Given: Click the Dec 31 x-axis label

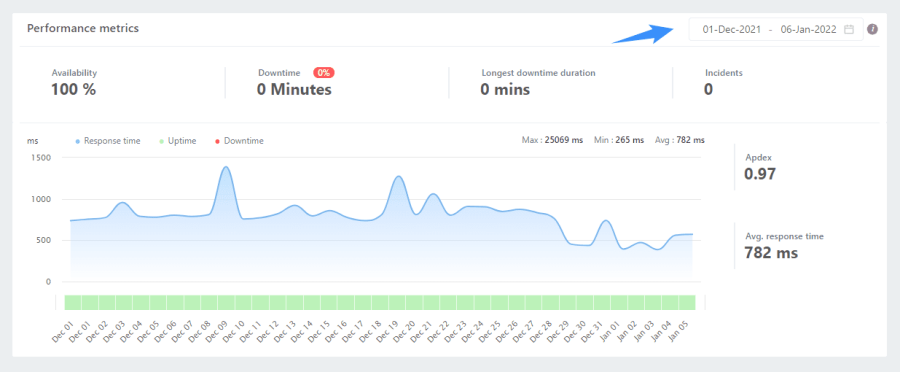Looking at the screenshot, I should coord(591,331).
